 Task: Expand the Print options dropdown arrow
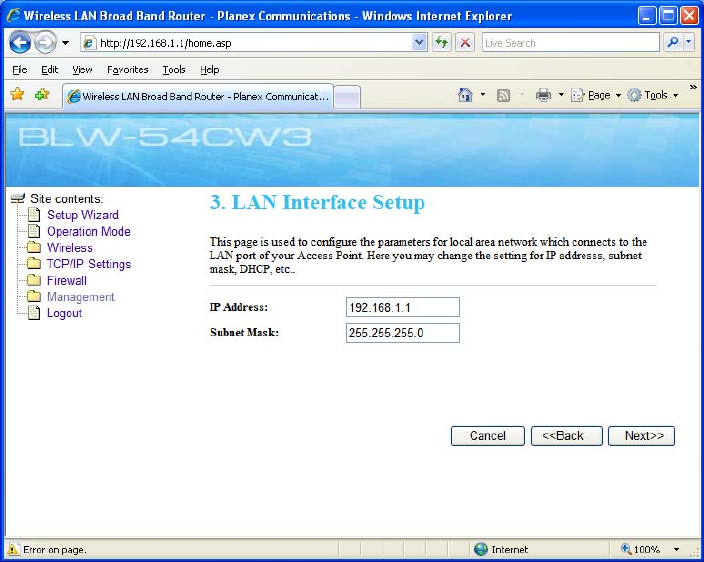click(561, 95)
